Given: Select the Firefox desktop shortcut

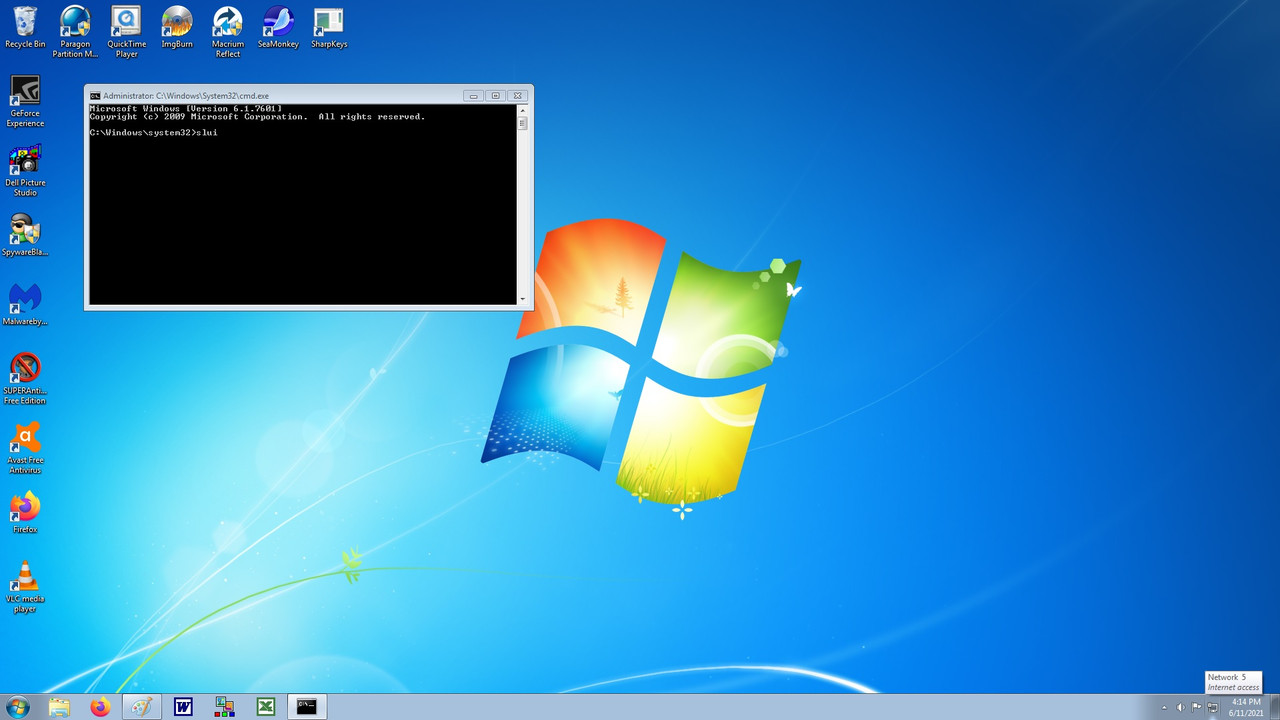Looking at the screenshot, I should point(25,513).
